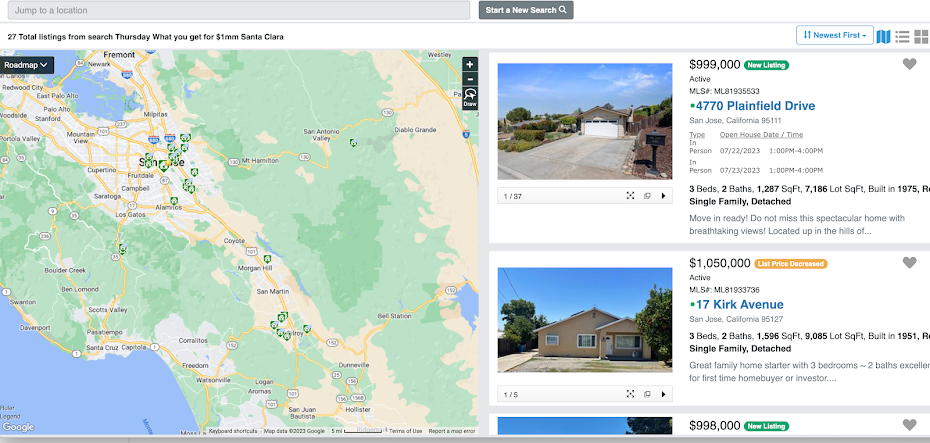
Task: Open Keyboard shortcuts on the map
Action: [232, 431]
